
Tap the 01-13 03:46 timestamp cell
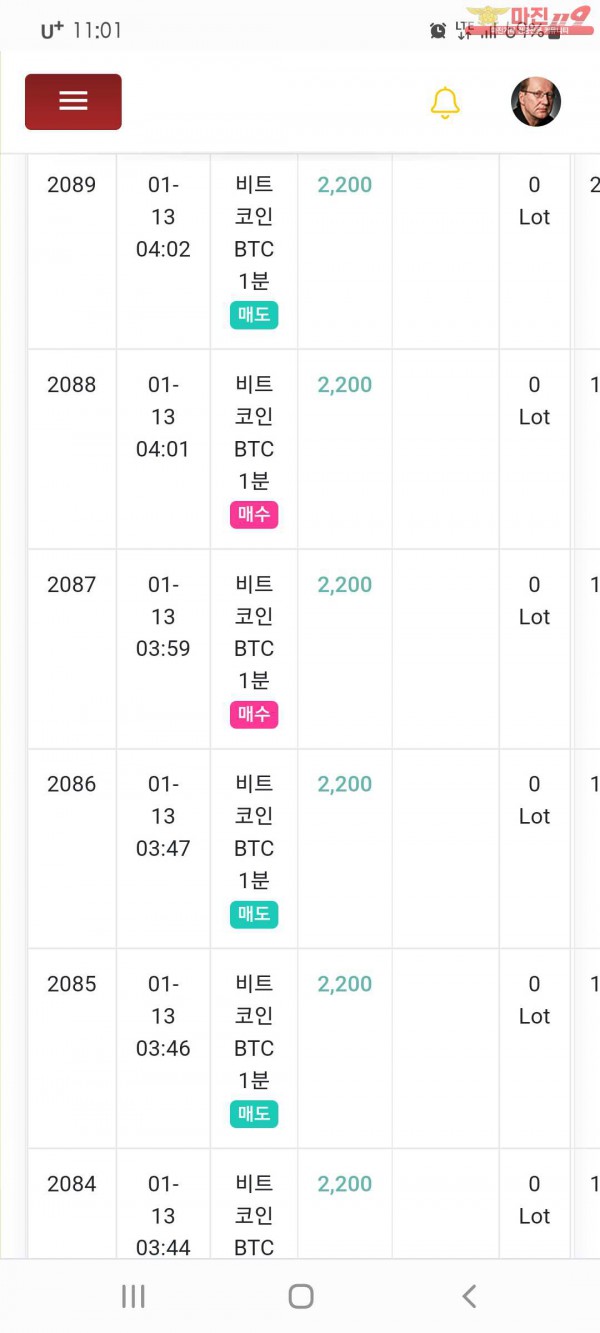(163, 1016)
